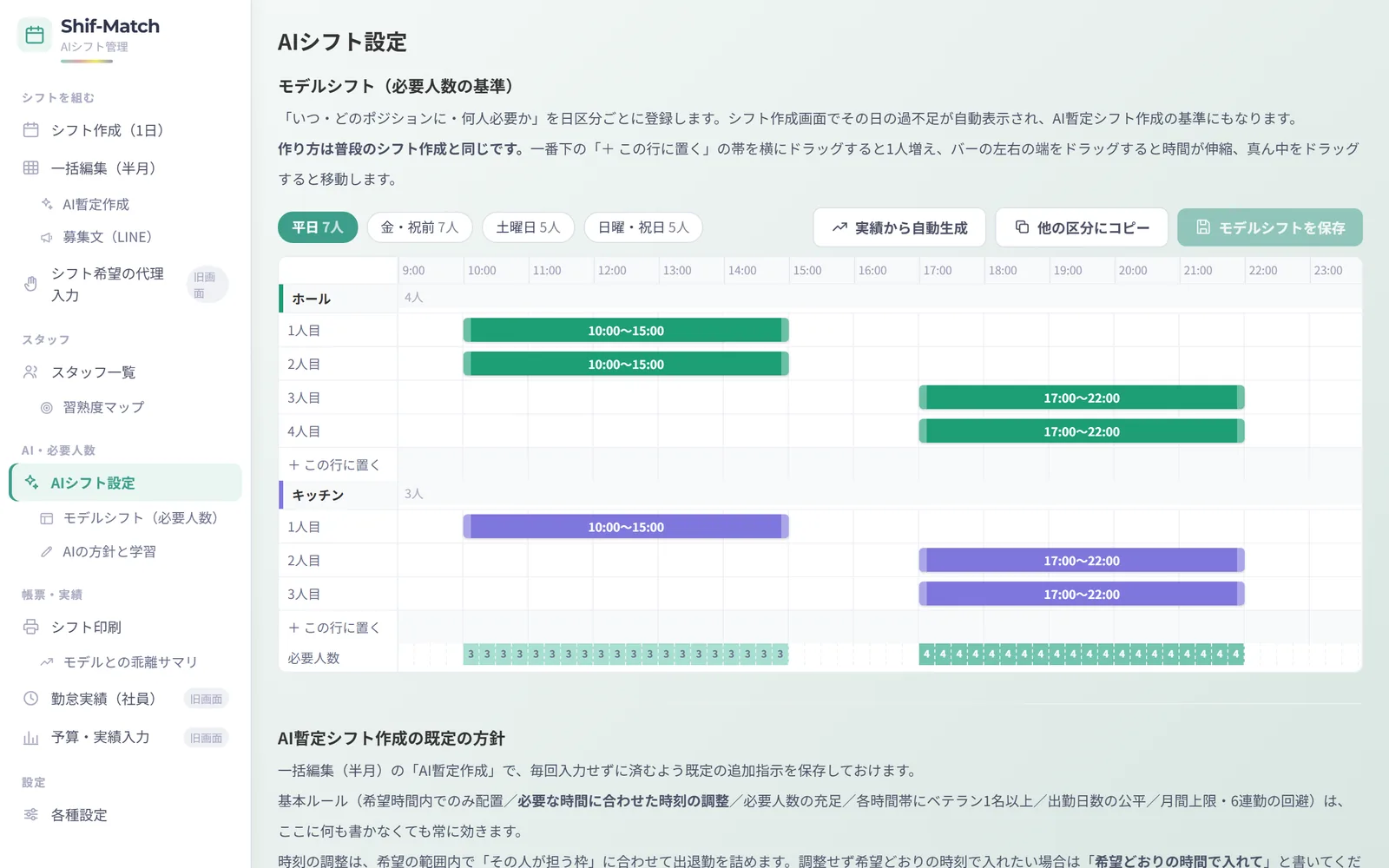The image size is (1389, 868).
Task: Click the 他の区分にコピー button
Action: (x=1082, y=227)
